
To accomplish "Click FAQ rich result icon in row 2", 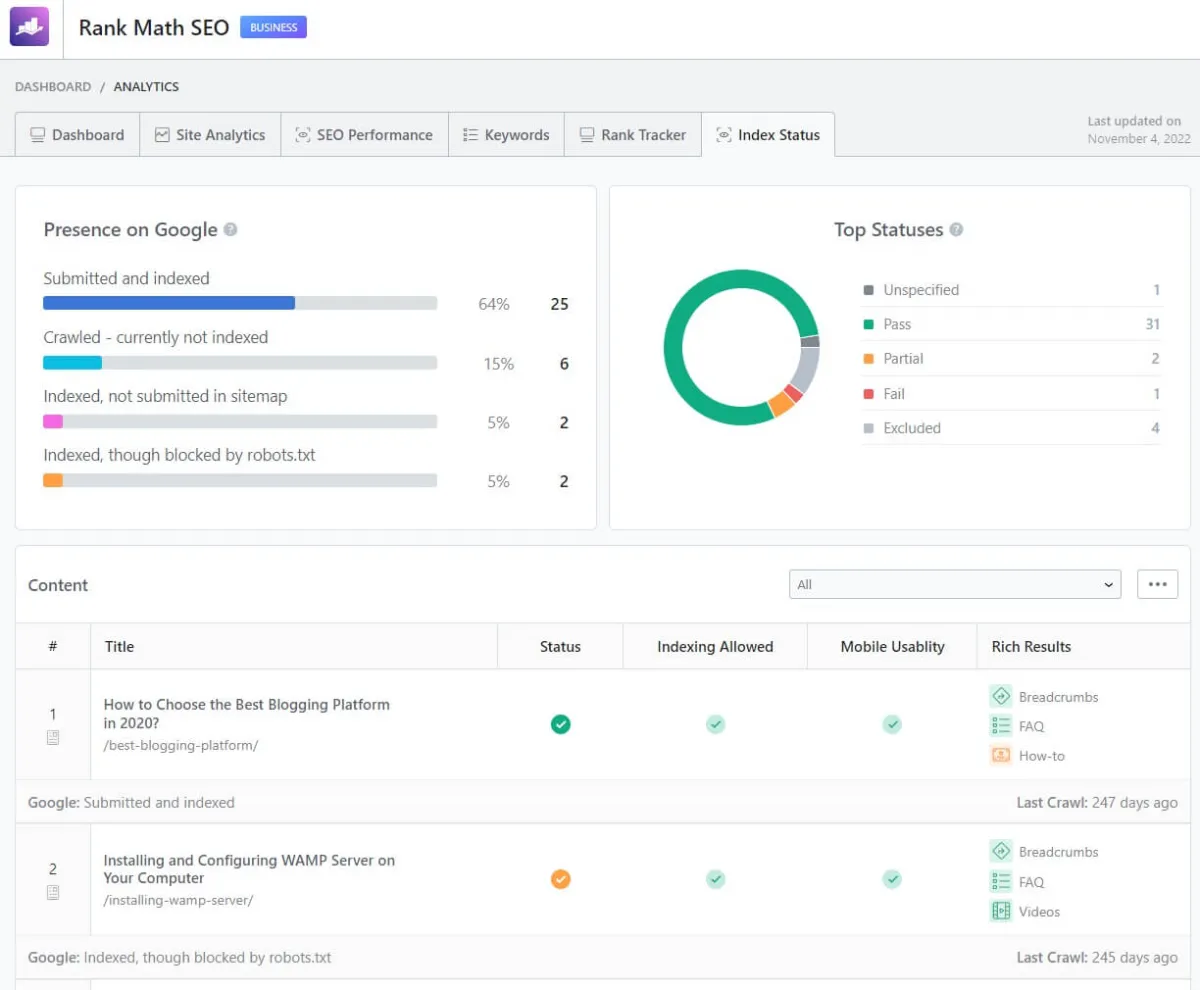I will (1000, 881).
